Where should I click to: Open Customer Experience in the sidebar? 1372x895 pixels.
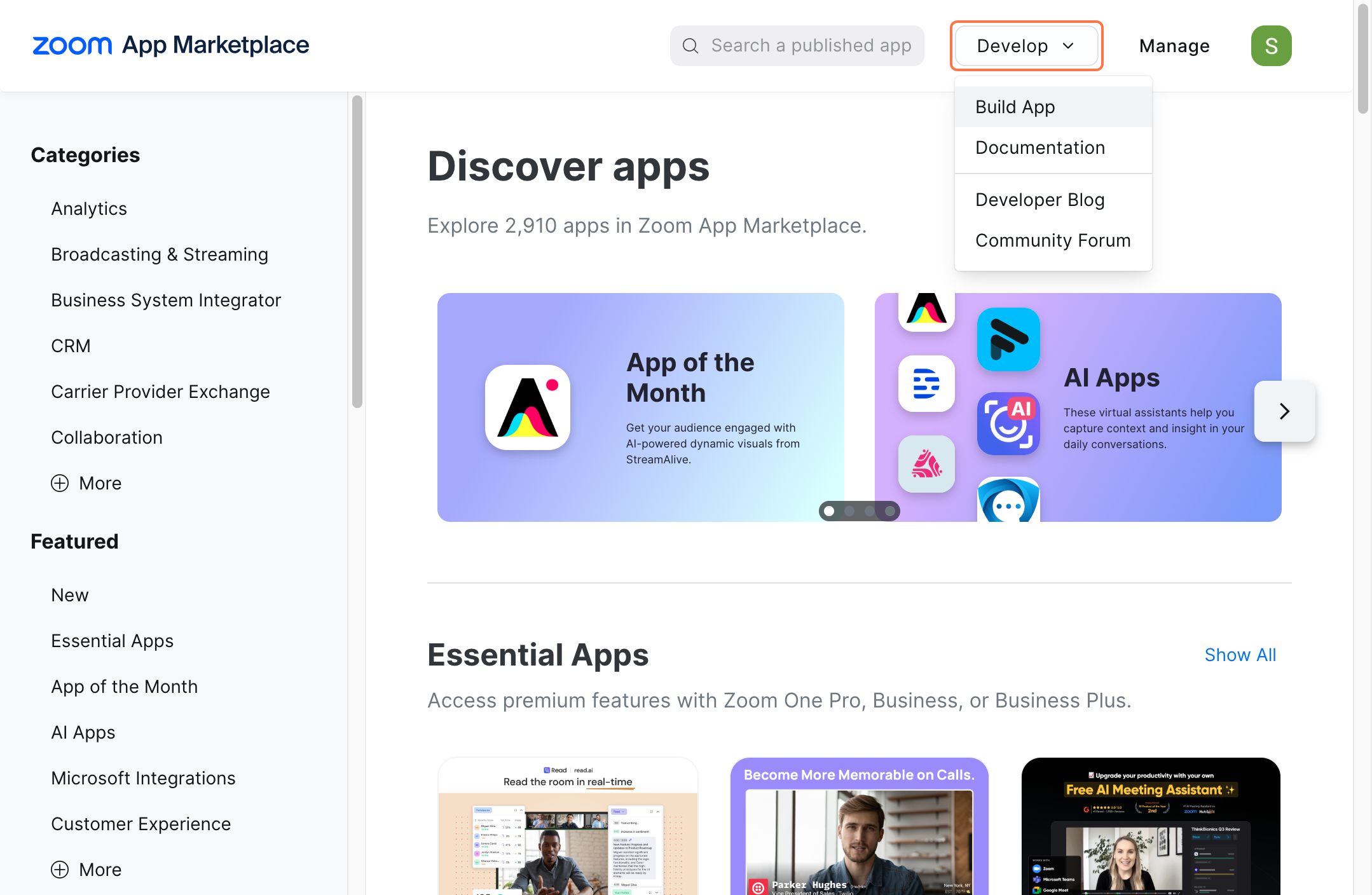click(141, 824)
